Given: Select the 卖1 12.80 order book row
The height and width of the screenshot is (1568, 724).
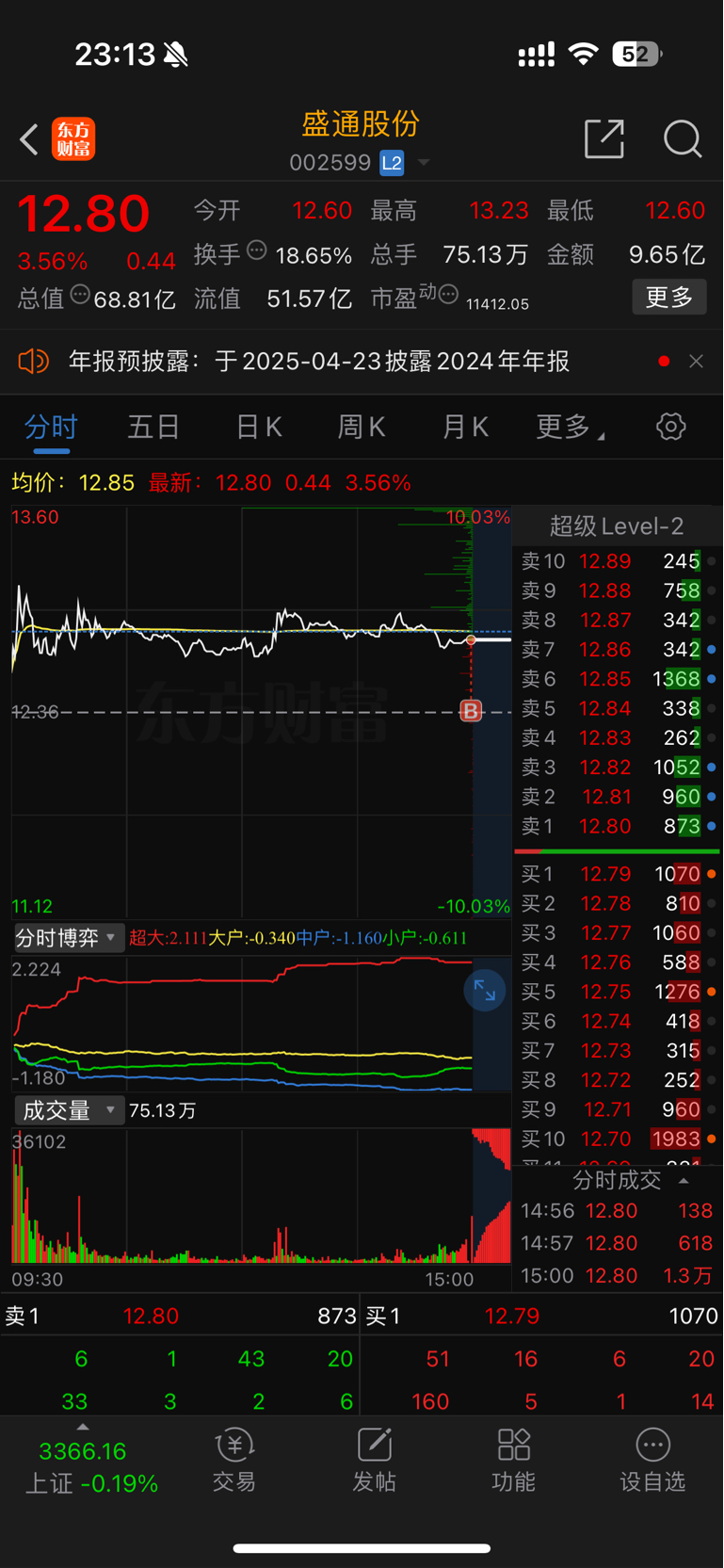Looking at the screenshot, I should pos(617,827).
